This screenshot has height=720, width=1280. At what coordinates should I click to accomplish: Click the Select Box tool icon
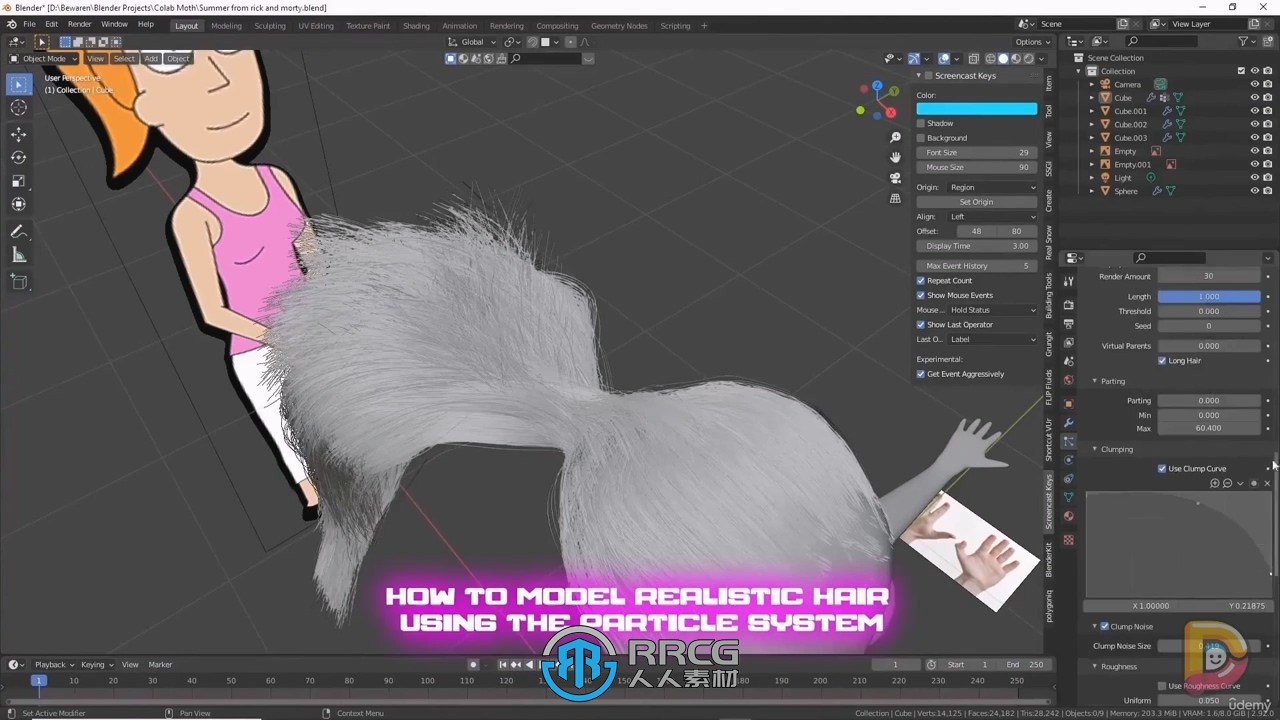tap(19, 85)
